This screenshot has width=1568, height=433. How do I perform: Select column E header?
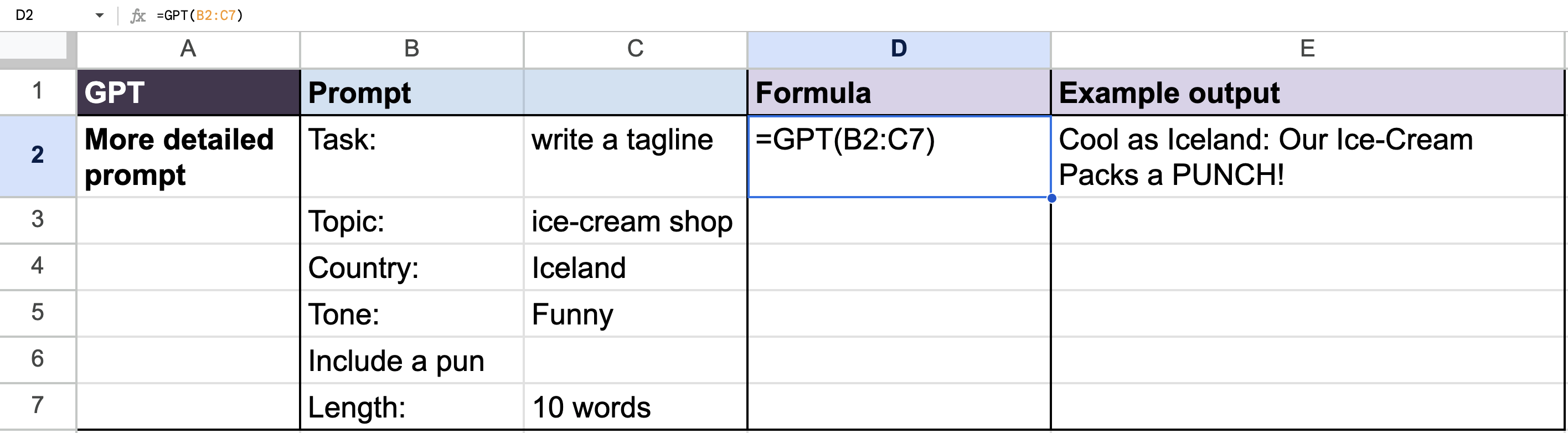coord(1306,49)
